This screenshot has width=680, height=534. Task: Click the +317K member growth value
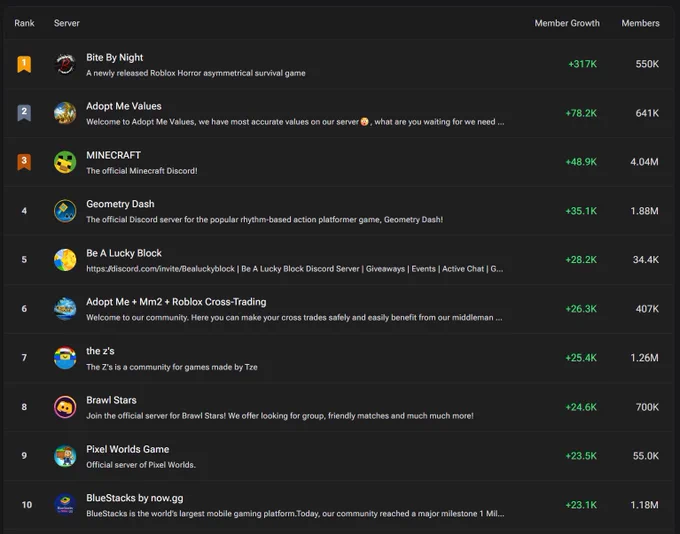582,64
